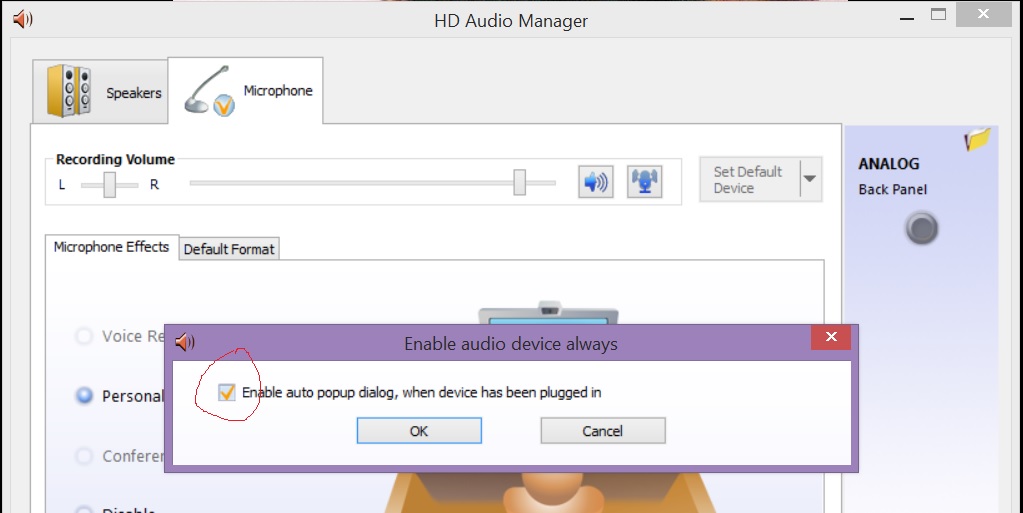Open the Default Format tab

pos(229,249)
